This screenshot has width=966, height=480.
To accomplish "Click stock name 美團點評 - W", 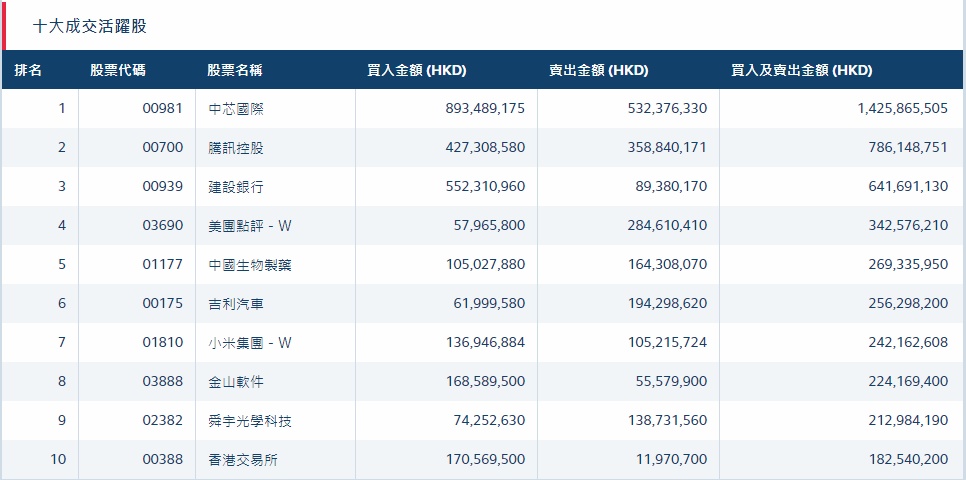I will pyautogui.click(x=250, y=226).
